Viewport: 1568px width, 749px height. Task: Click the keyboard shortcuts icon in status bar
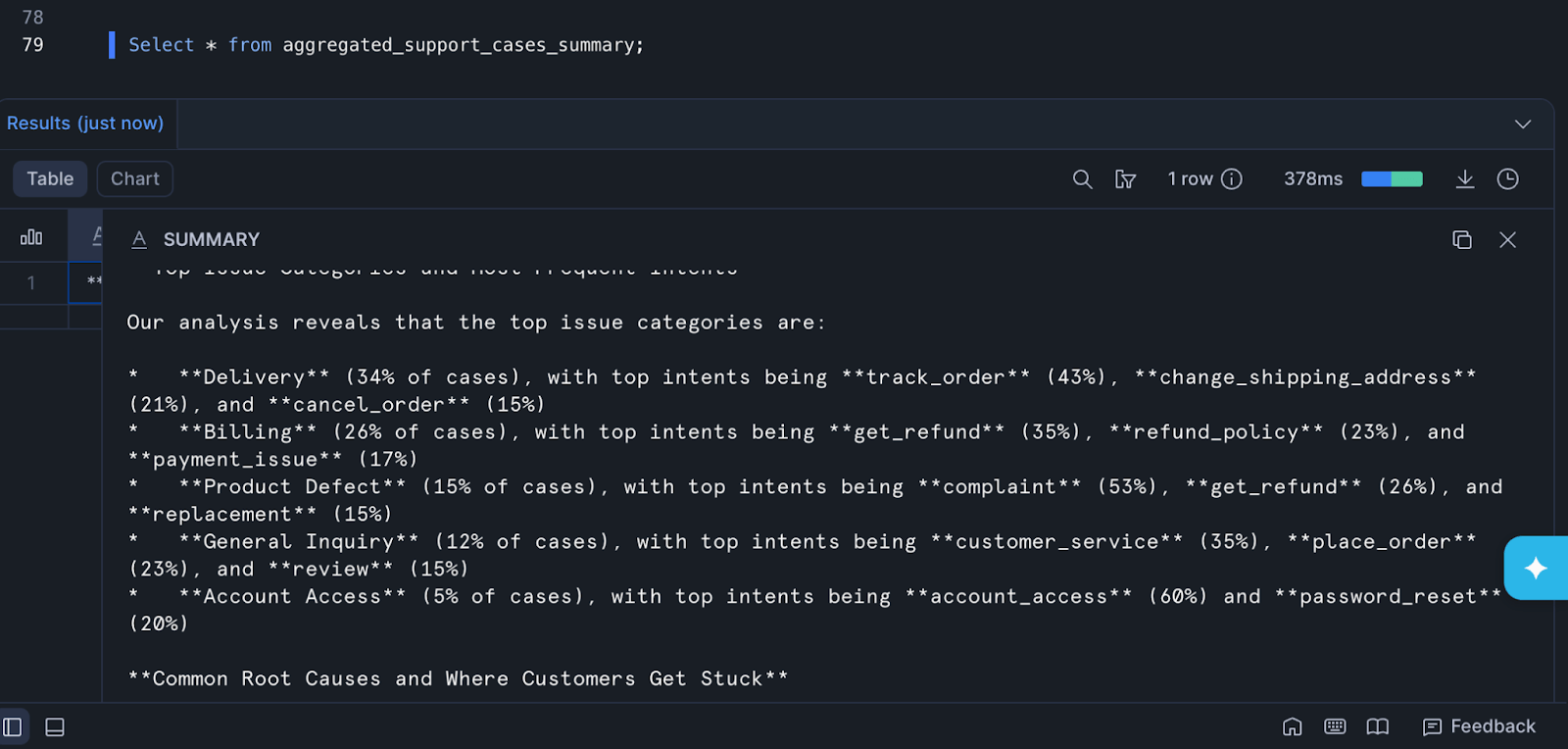tap(1334, 726)
